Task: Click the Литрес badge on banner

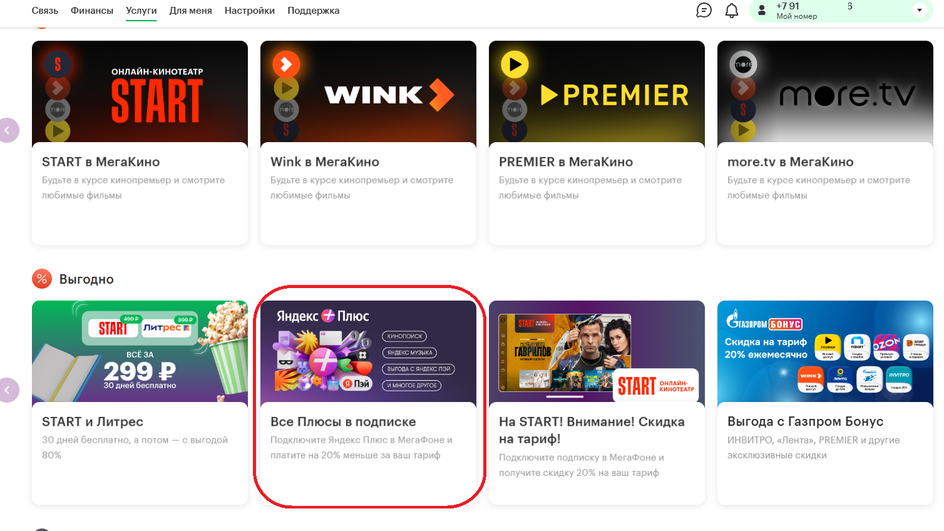Action: (x=166, y=328)
